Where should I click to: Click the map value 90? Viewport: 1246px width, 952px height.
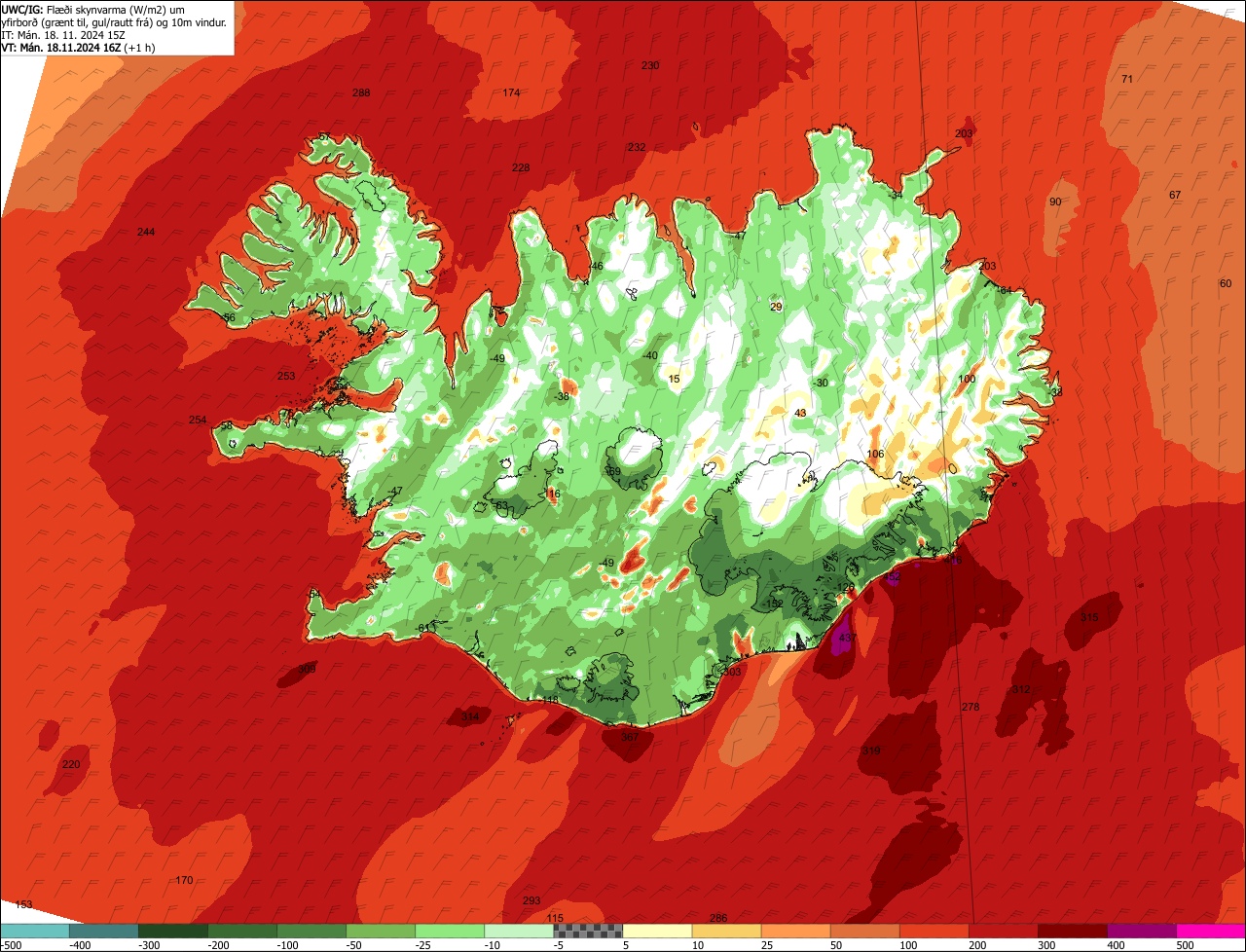[x=1055, y=201]
